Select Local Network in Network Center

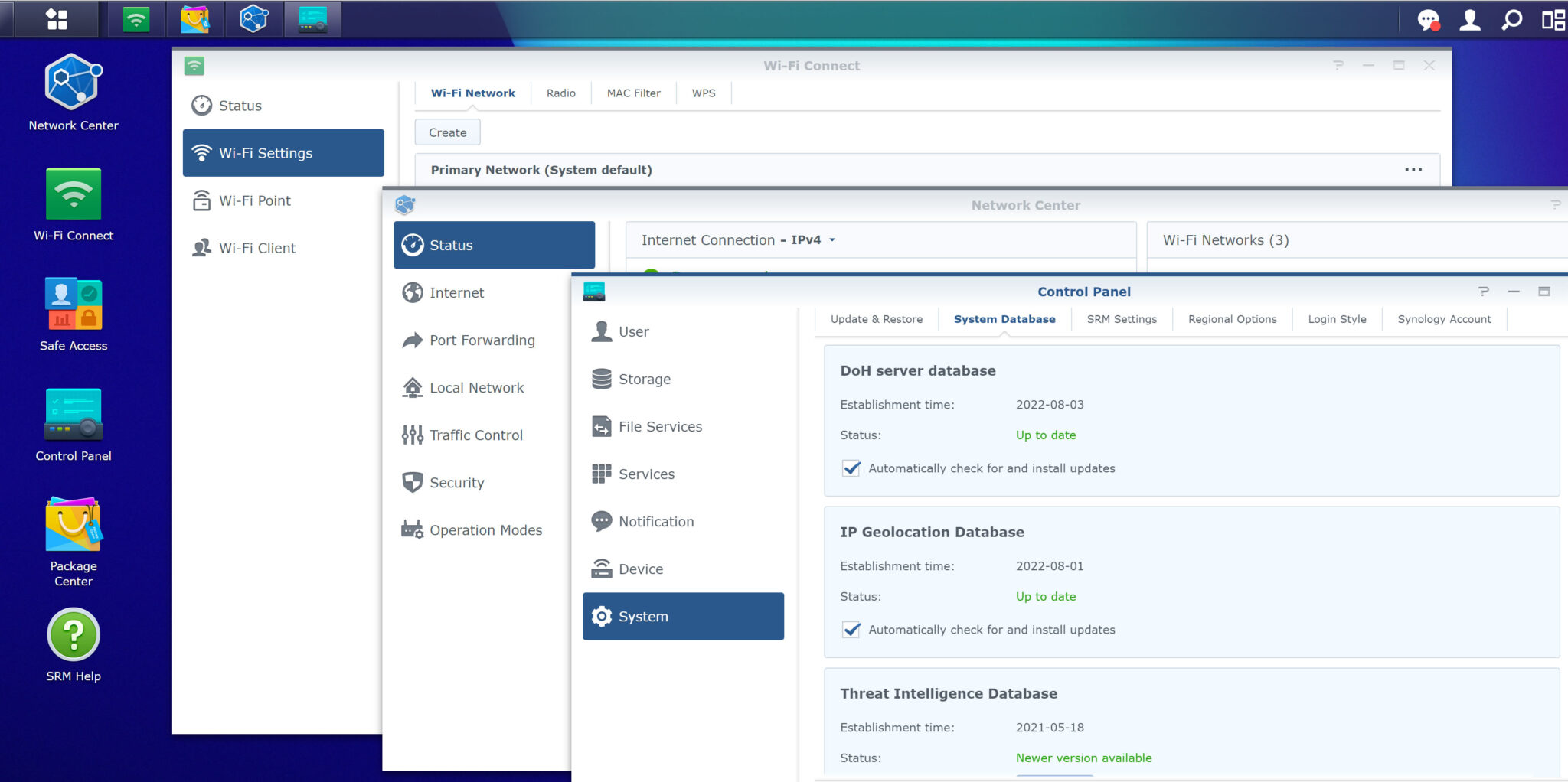tap(482, 387)
